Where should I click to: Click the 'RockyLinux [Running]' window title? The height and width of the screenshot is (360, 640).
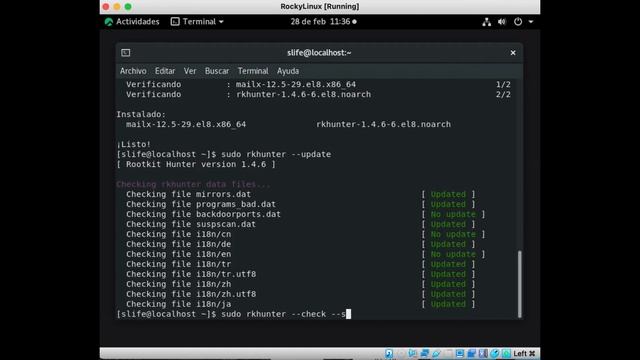[x=320, y=7]
